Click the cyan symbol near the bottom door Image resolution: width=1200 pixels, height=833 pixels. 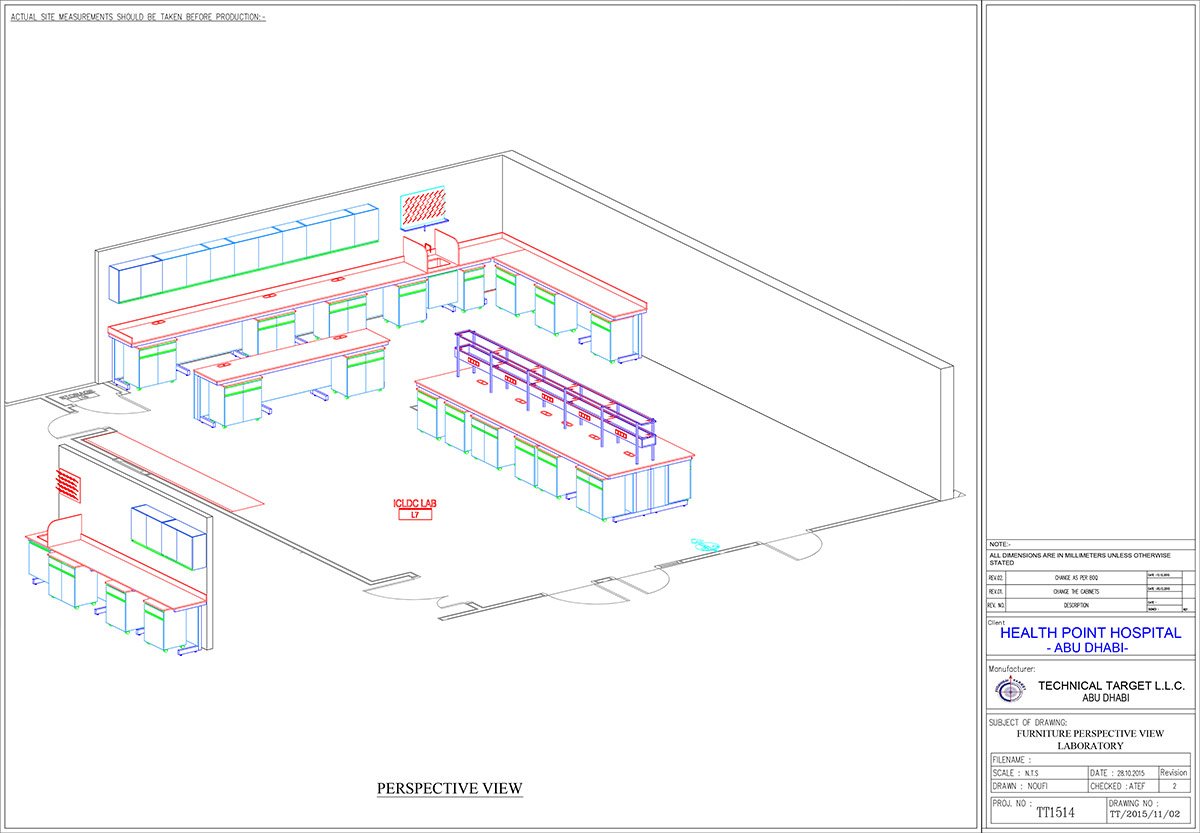704,544
